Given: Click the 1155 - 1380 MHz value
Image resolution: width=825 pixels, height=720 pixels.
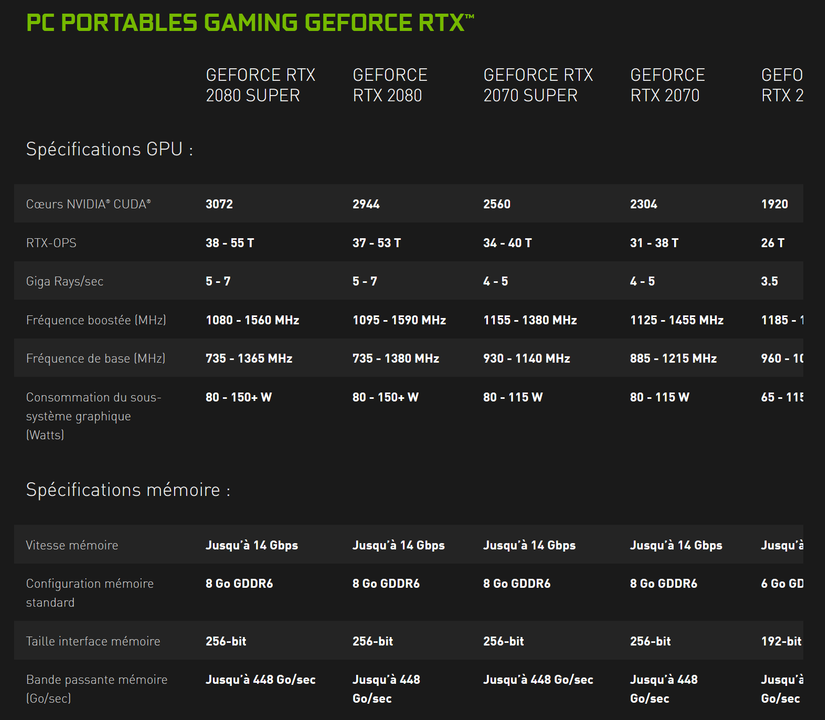Looking at the screenshot, I should [530, 320].
